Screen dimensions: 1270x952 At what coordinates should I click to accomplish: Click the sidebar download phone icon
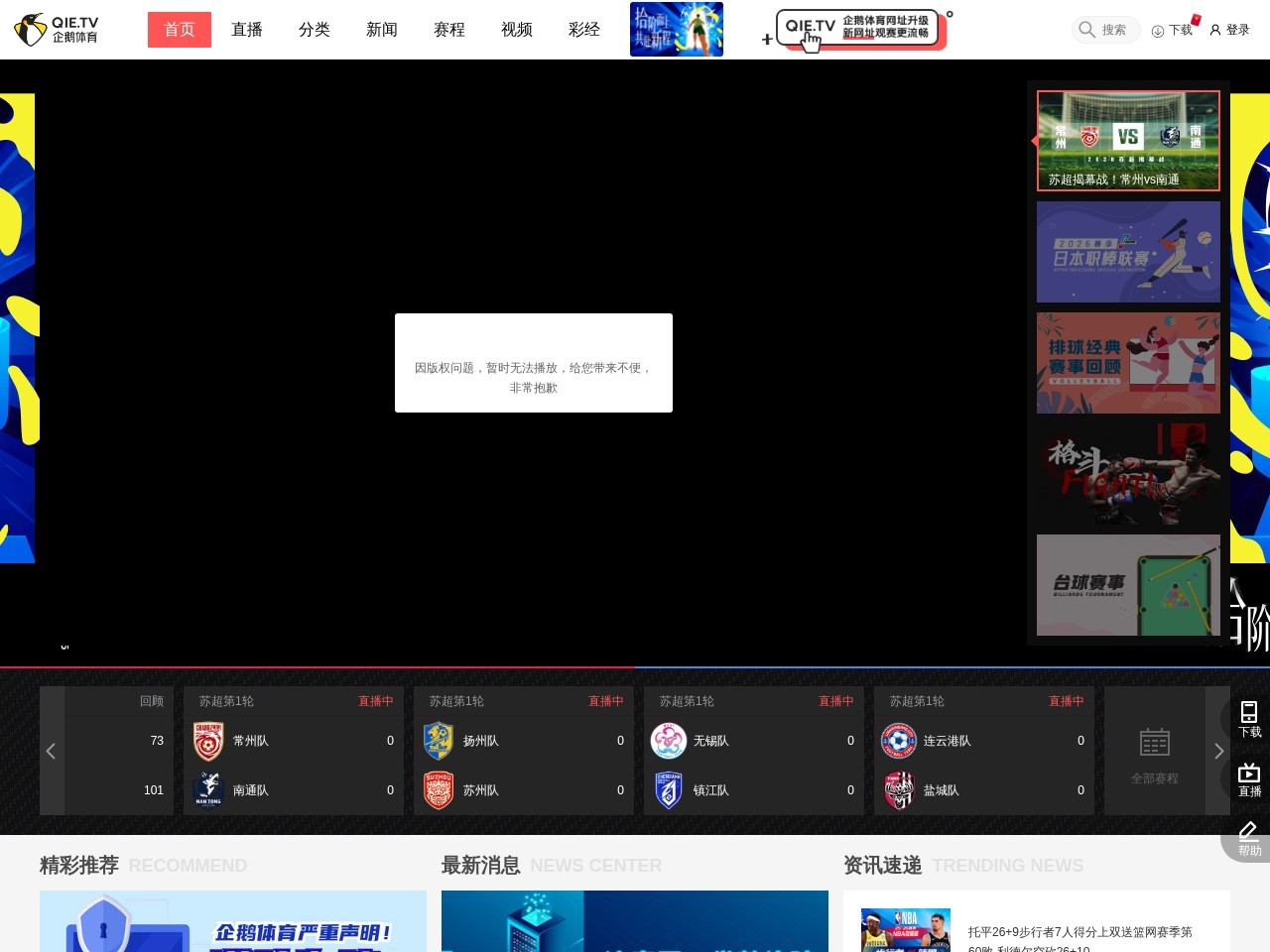[x=1249, y=712]
